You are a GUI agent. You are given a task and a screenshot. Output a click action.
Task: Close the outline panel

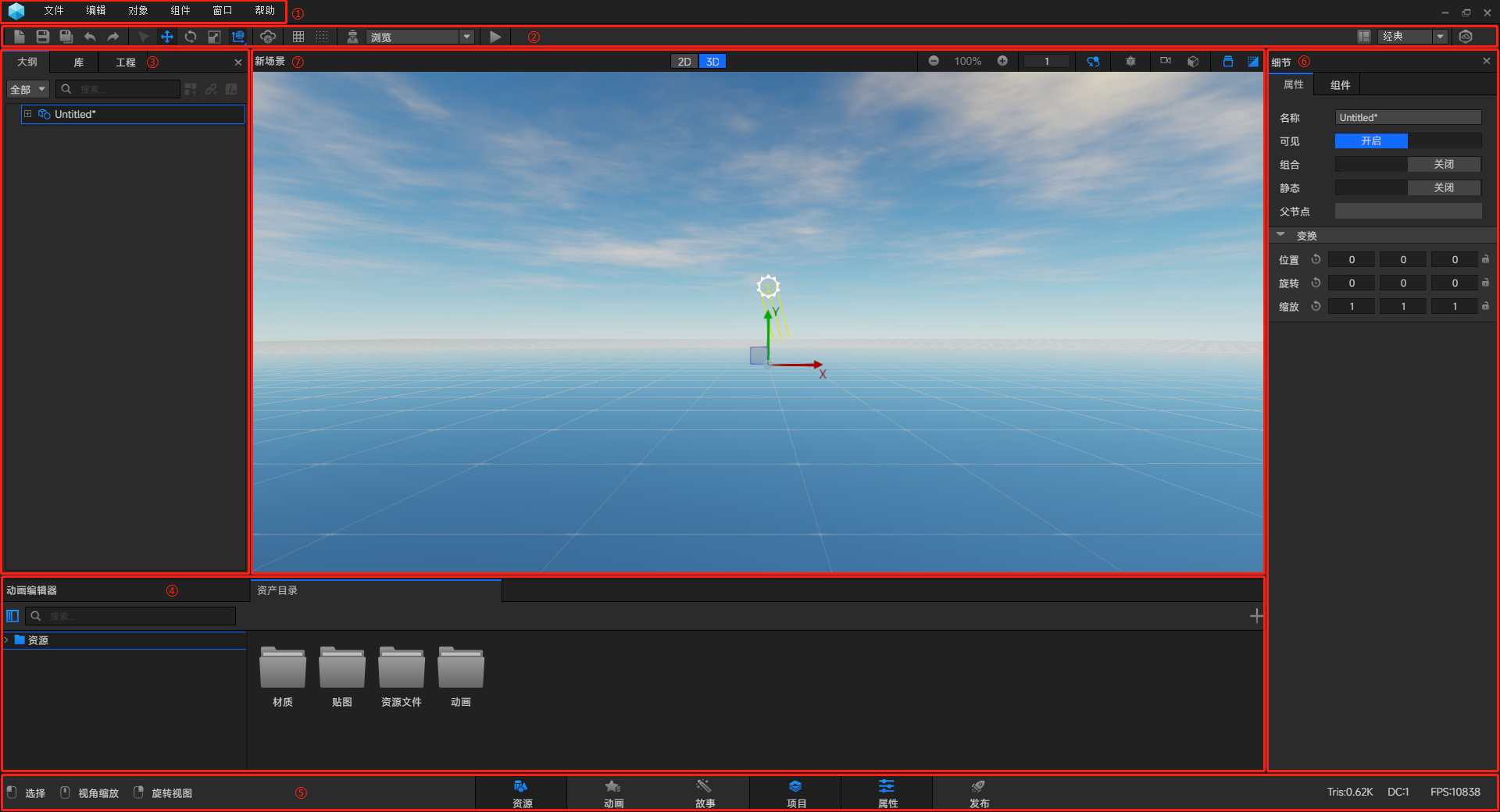(x=238, y=62)
